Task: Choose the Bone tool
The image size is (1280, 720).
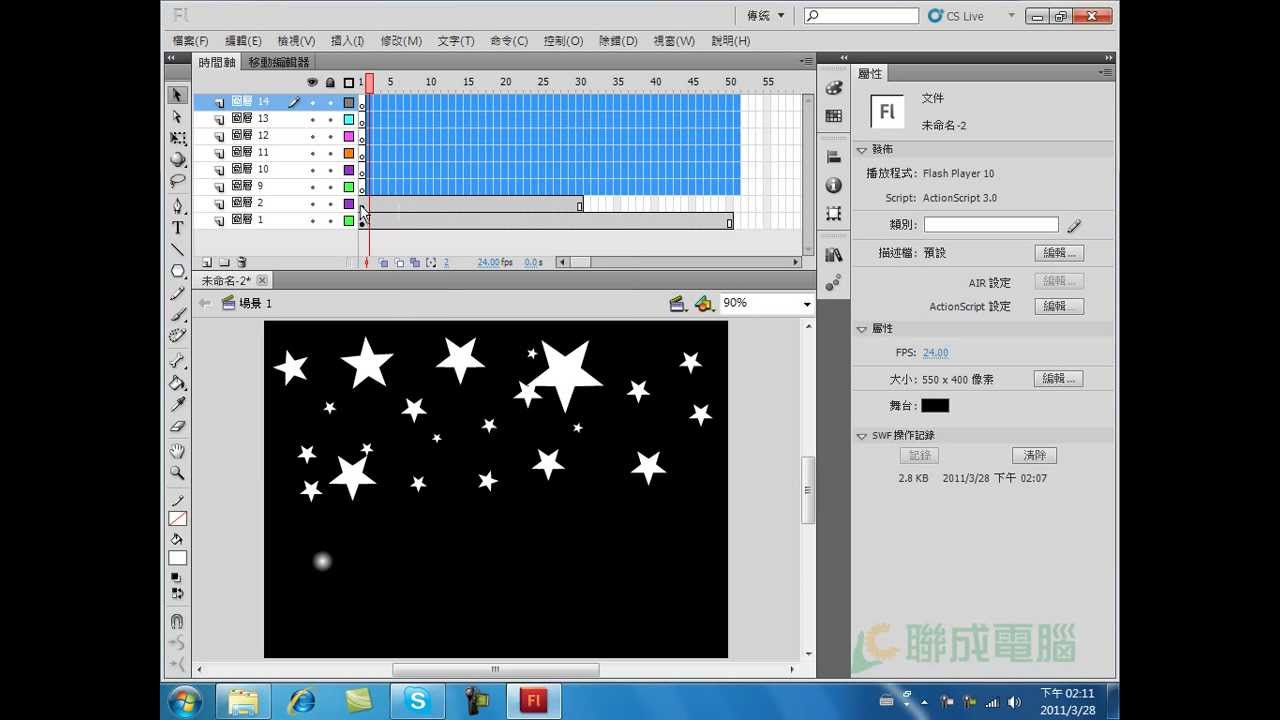Action: tap(177, 361)
